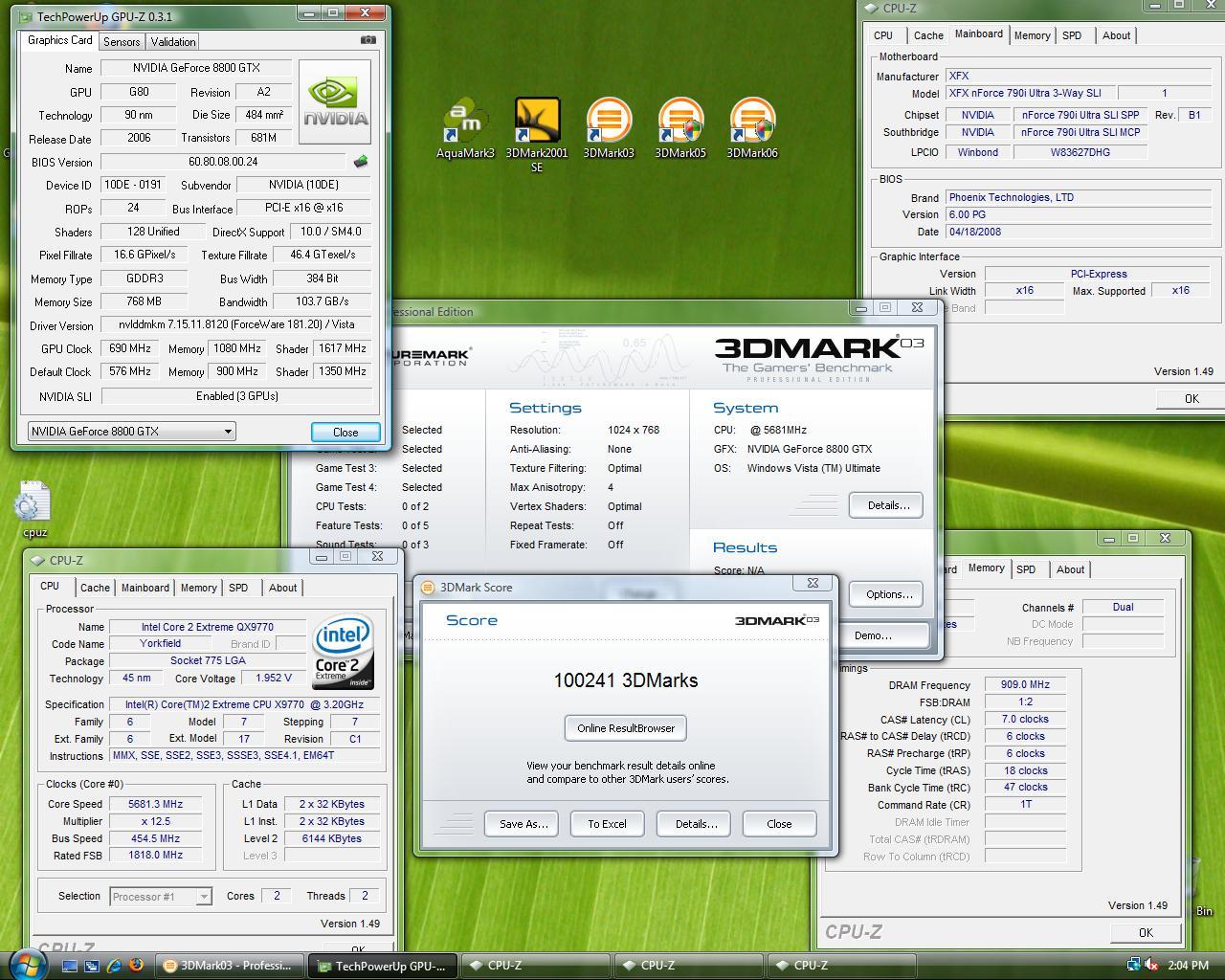
Task: Click Switch between windows quick launch icon
Action: pyautogui.click(x=92, y=965)
